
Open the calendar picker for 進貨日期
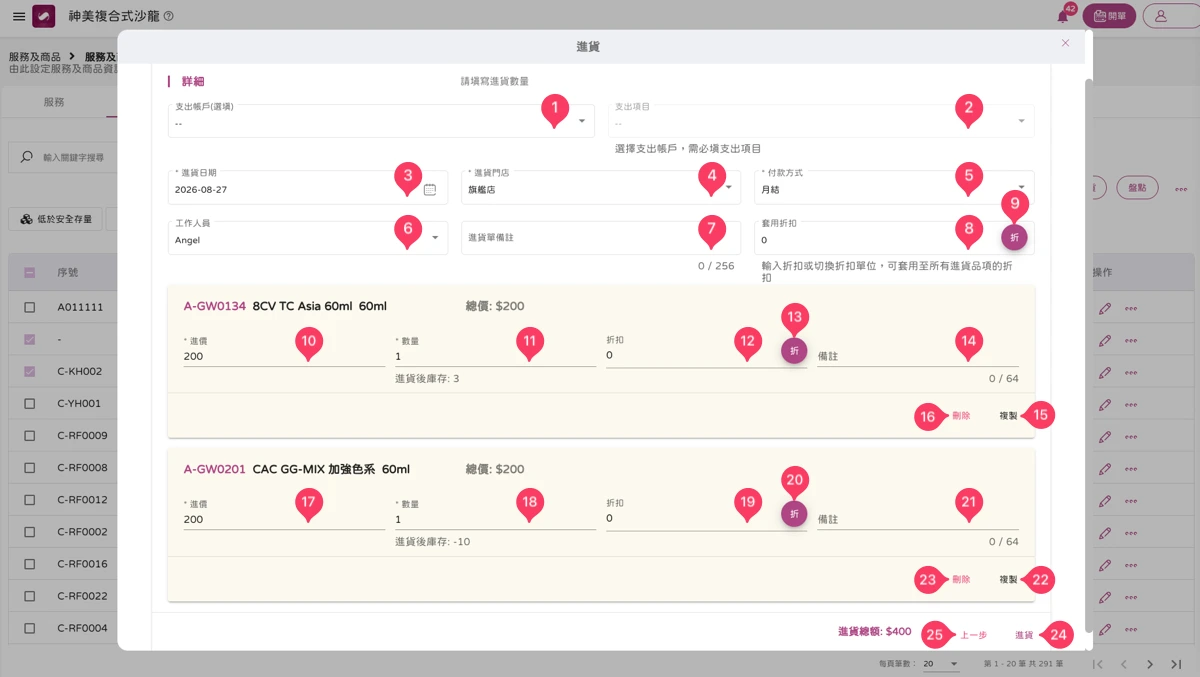click(x=430, y=189)
